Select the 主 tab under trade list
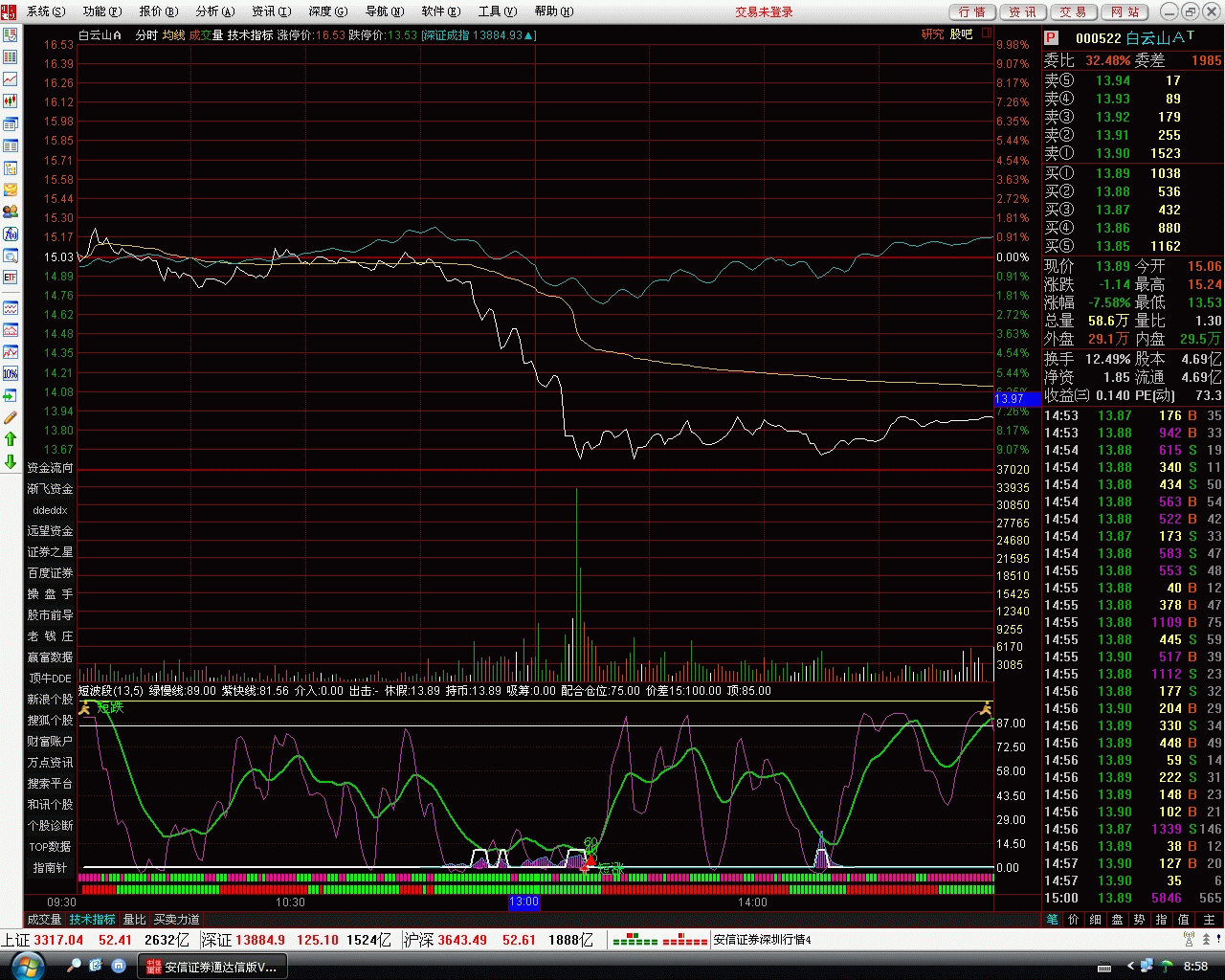 click(1209, 920)
